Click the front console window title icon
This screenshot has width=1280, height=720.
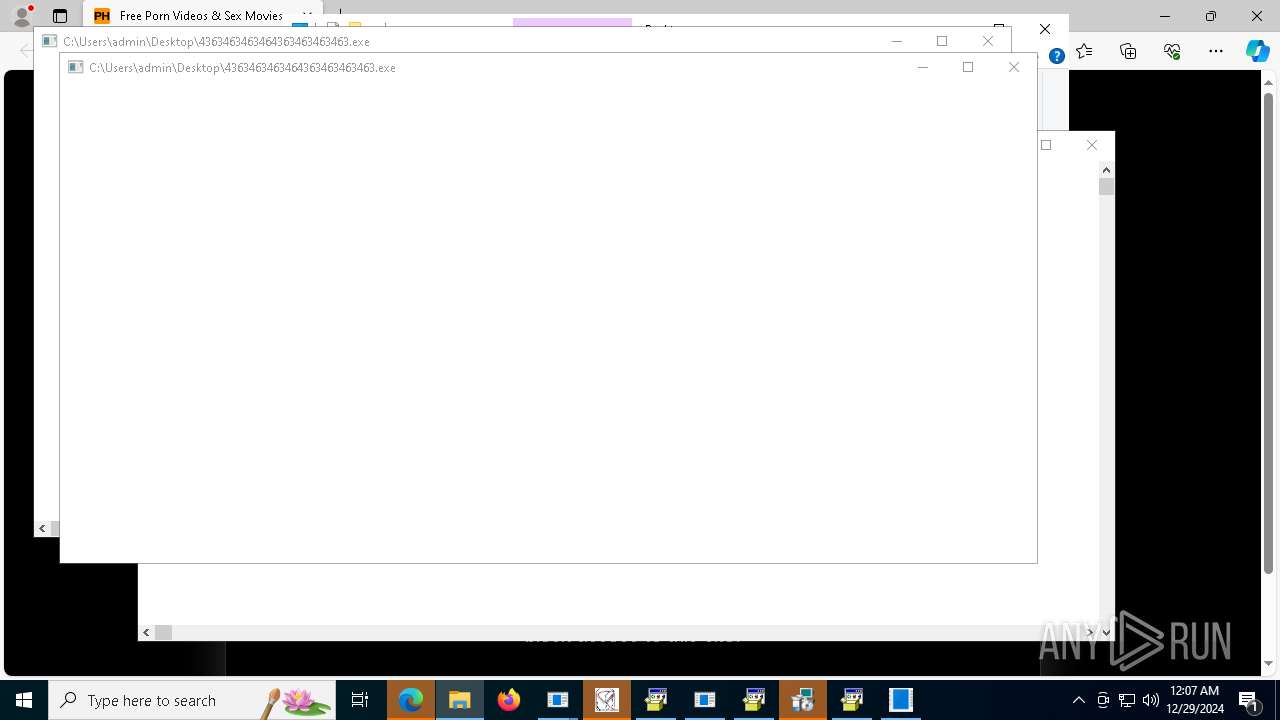pyautogui.click(x=75, y=67)
